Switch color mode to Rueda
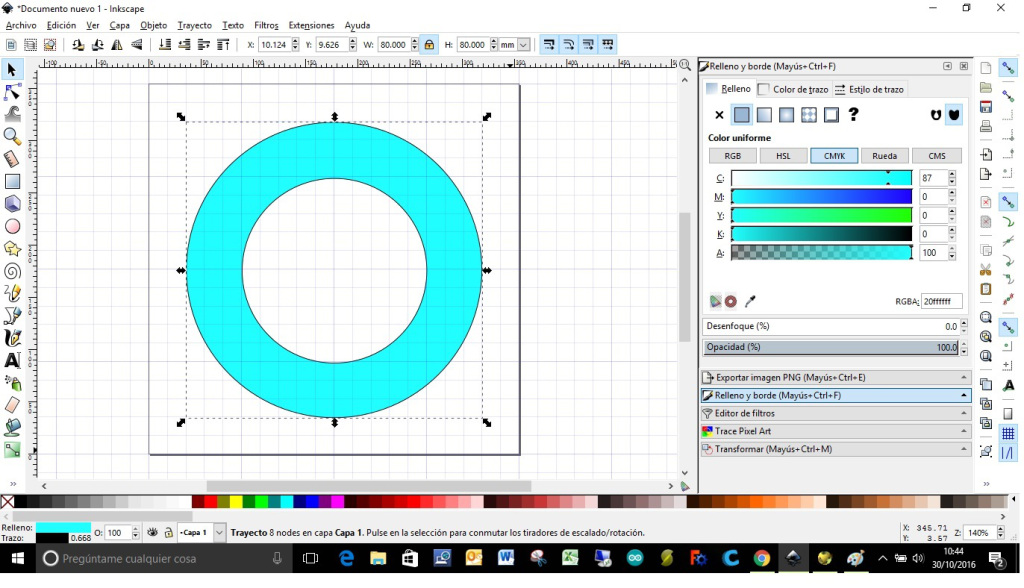1024x588 pixels. [884, 156]
